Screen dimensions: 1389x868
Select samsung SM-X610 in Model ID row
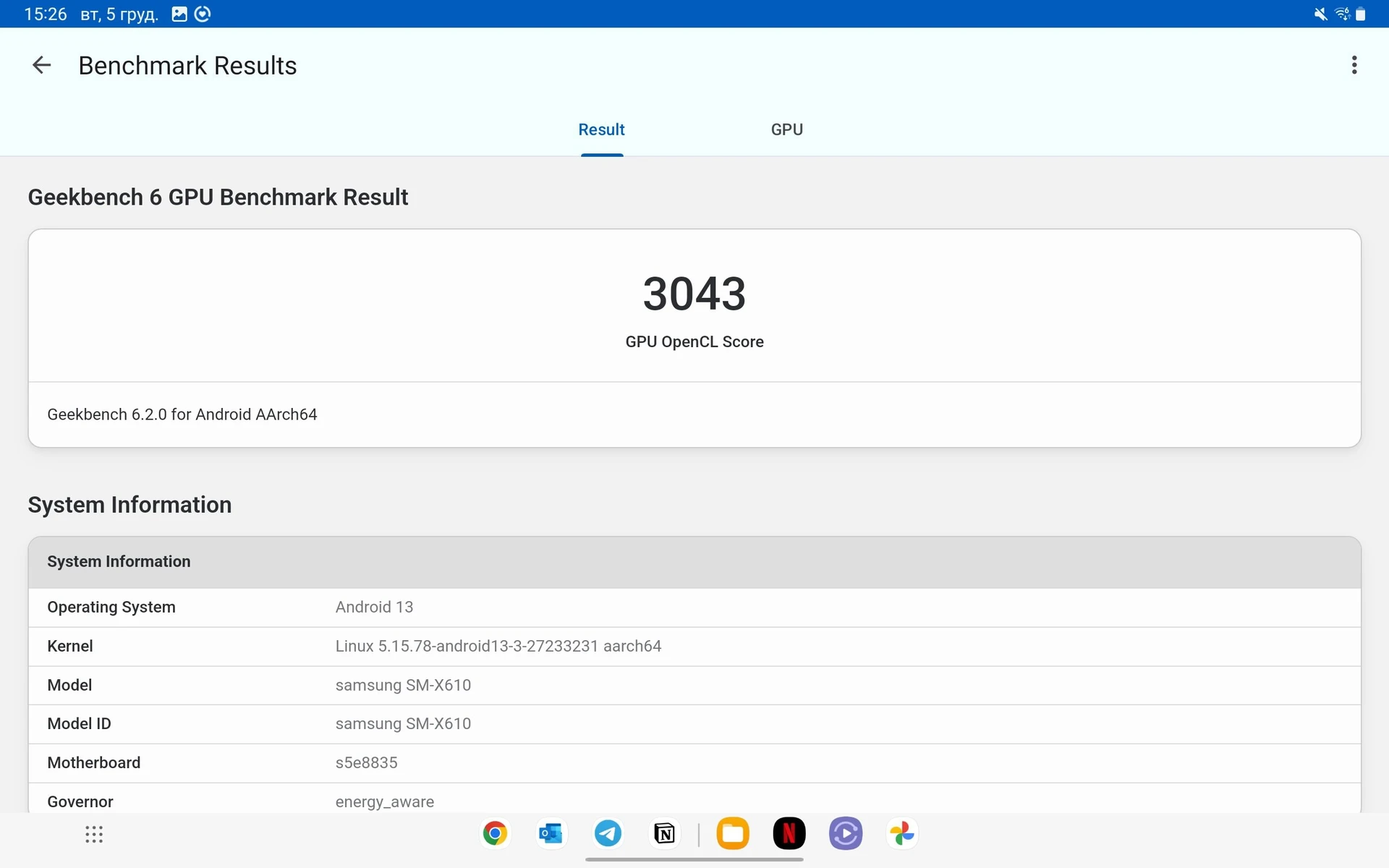click(403, 723)
